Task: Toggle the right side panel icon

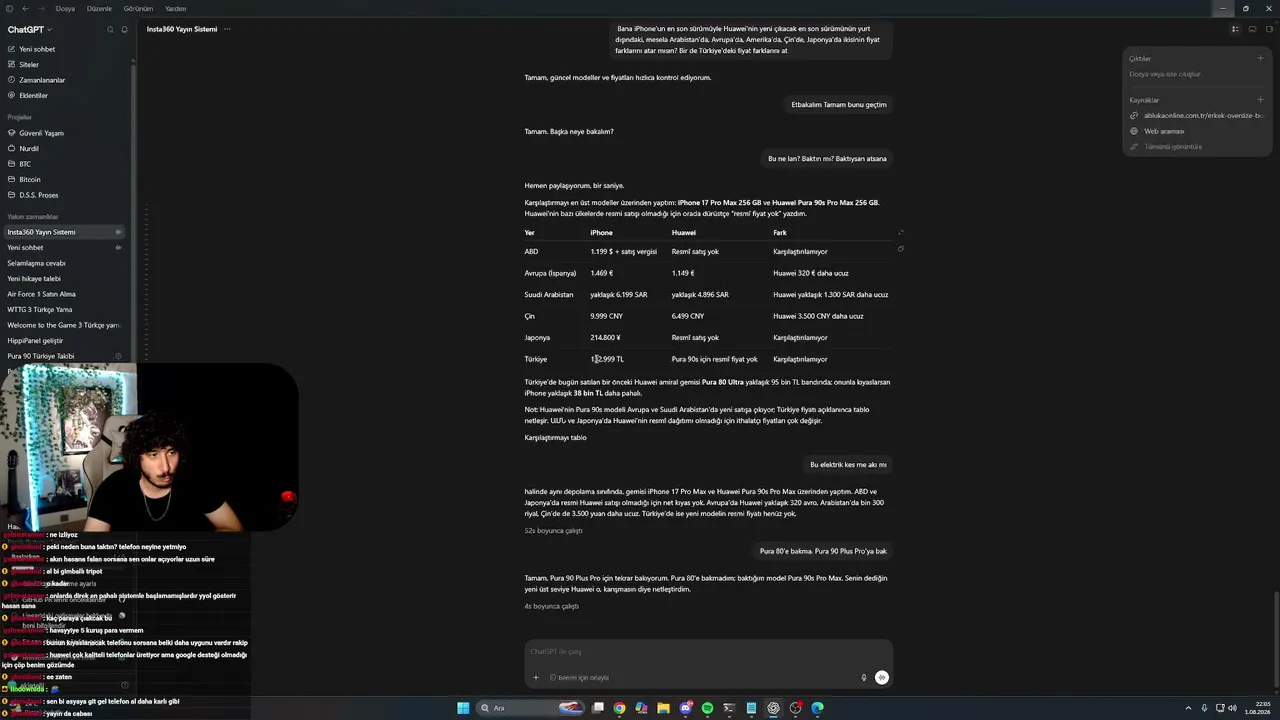Action: pos(1269,29)
